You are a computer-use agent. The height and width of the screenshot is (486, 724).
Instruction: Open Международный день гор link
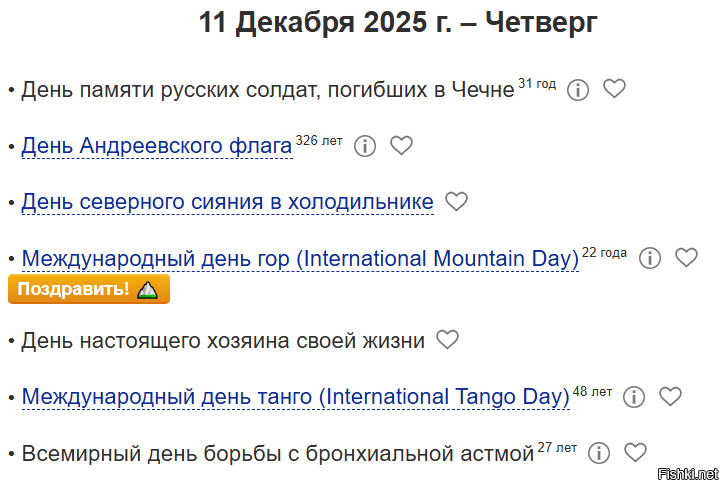tap(300, 258)
